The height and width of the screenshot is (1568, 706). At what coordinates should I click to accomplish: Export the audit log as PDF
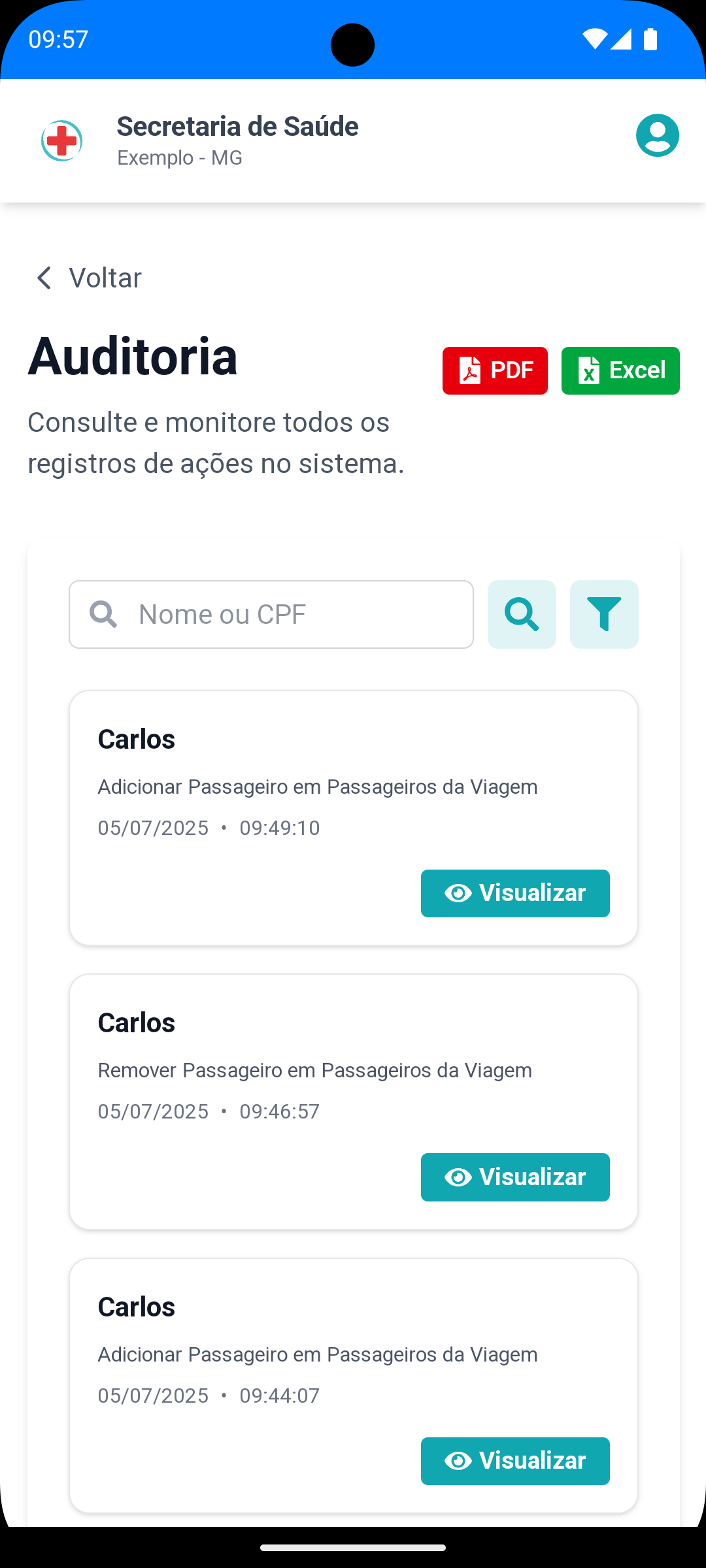tap(495, 370)
